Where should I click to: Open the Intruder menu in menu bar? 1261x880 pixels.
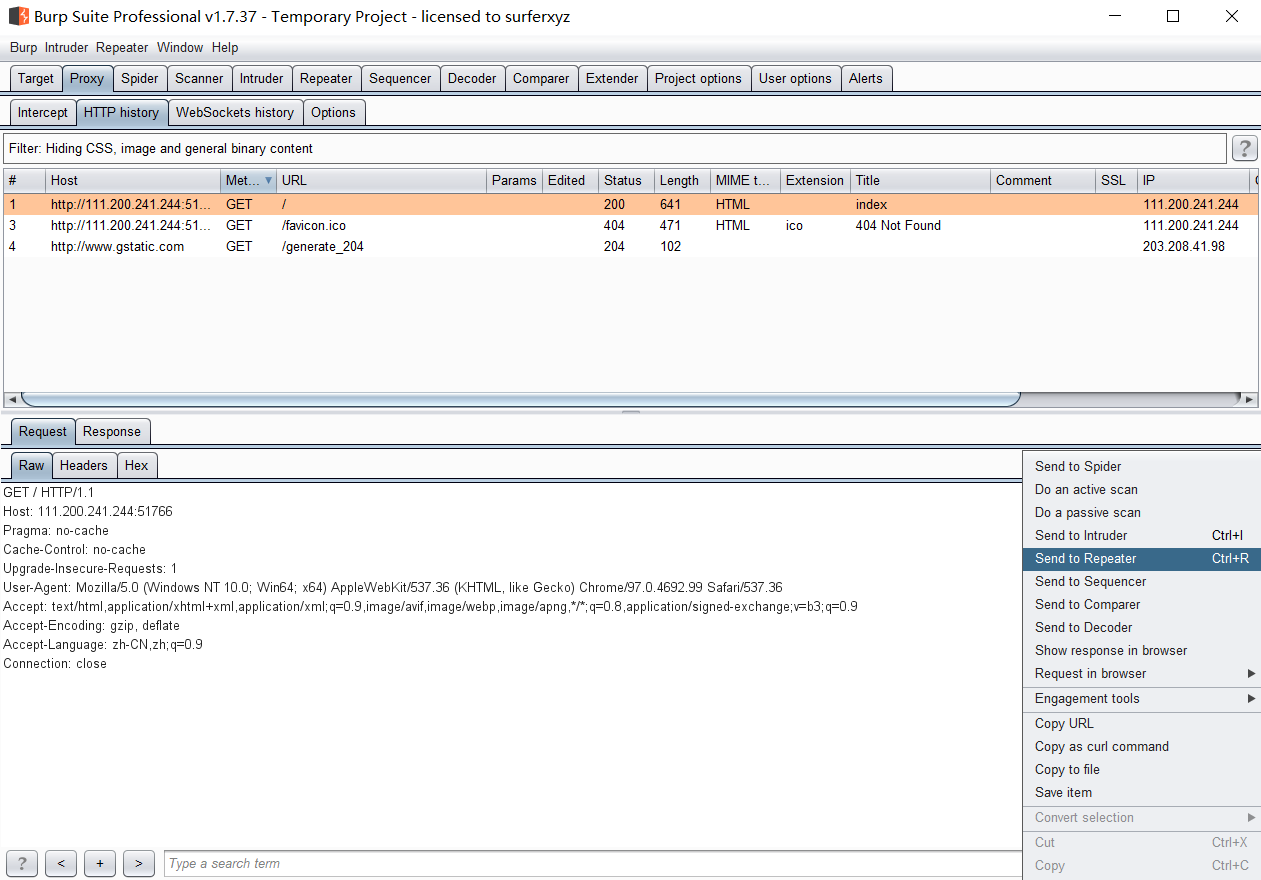(66, 47)
